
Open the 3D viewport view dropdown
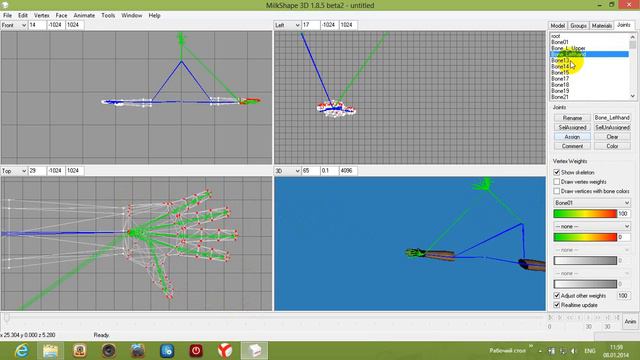[287, 171]
